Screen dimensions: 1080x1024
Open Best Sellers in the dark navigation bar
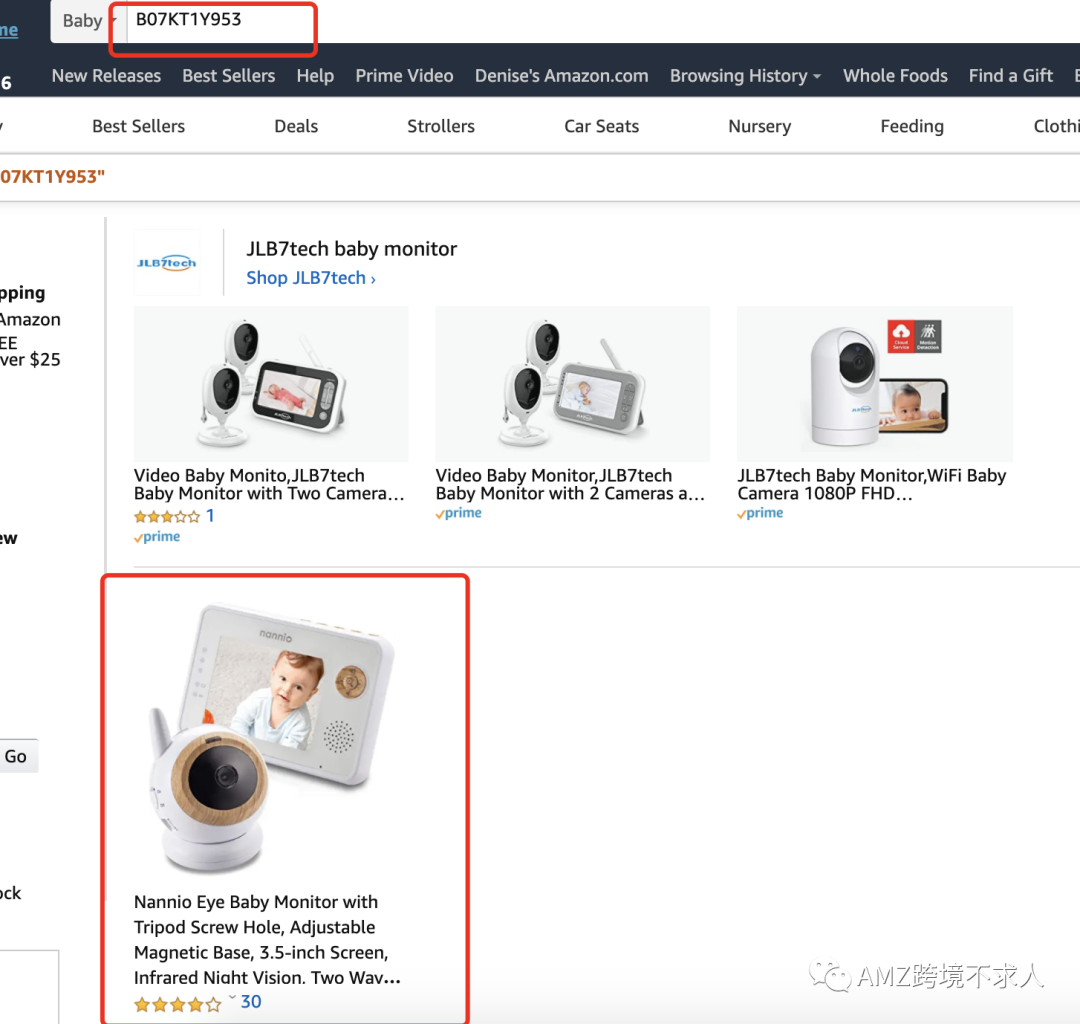point(229,76)
